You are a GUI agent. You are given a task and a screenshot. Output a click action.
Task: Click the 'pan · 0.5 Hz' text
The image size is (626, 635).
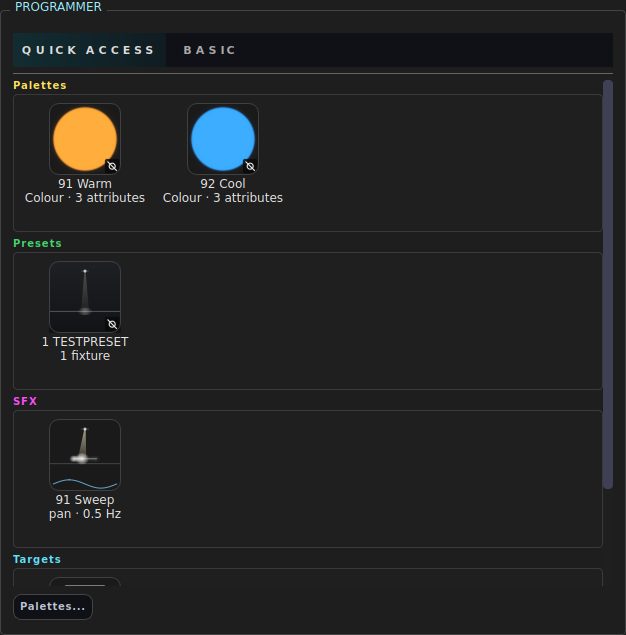[x=85, y=514]
